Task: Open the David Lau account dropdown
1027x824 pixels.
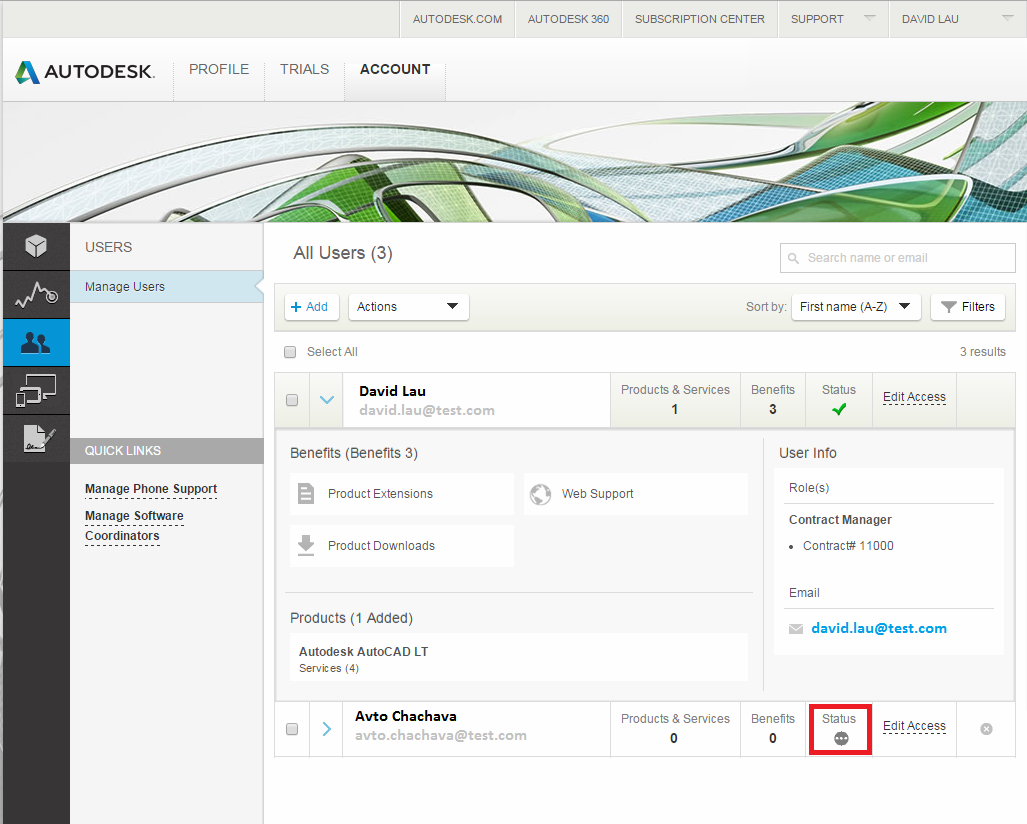Action: pyautogui.click(x=958, y=19)
